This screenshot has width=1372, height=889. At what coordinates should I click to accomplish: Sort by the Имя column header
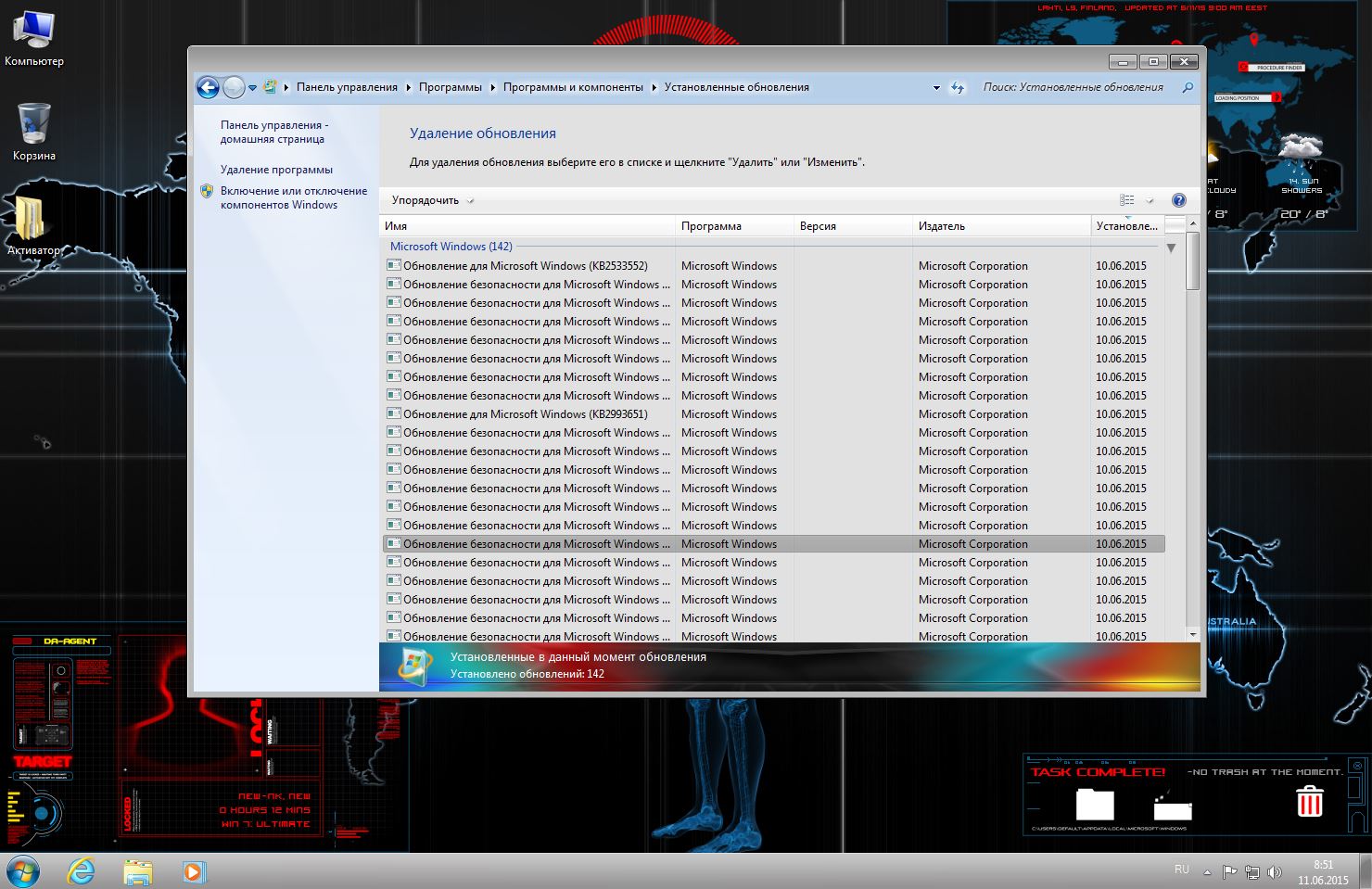(527, 225)
